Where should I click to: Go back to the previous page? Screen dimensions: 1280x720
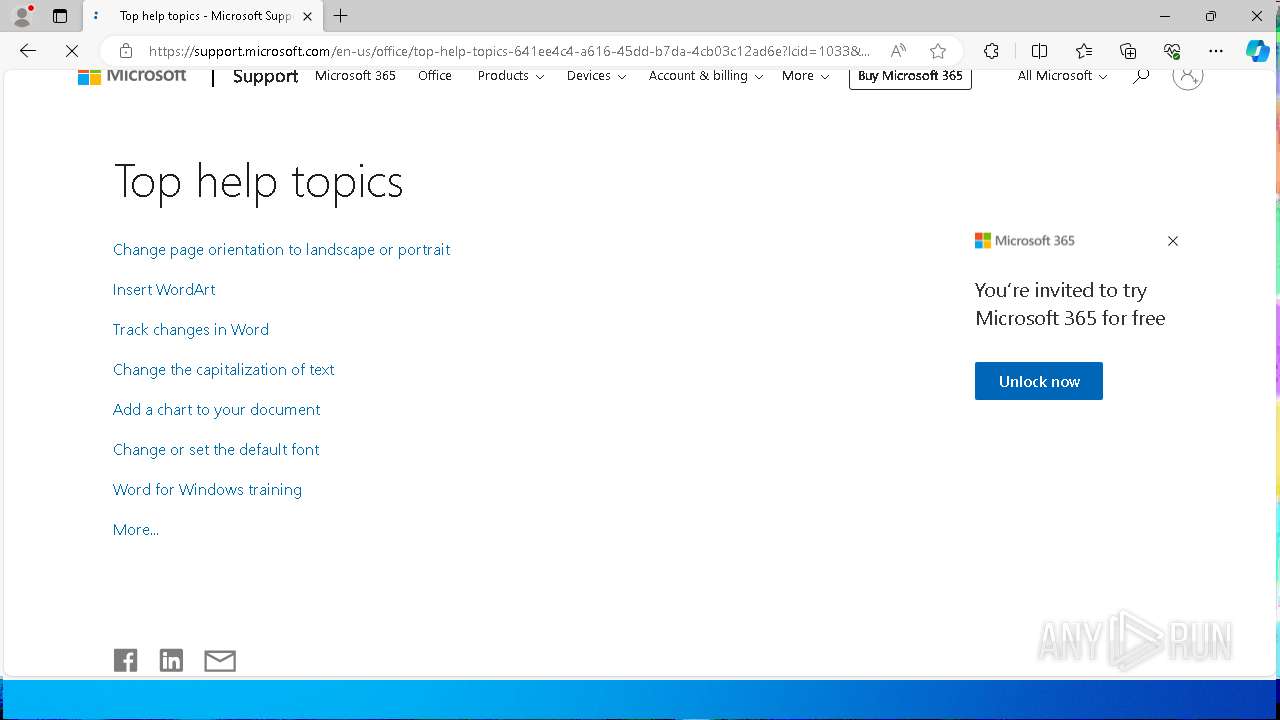(x=28, y=51)
